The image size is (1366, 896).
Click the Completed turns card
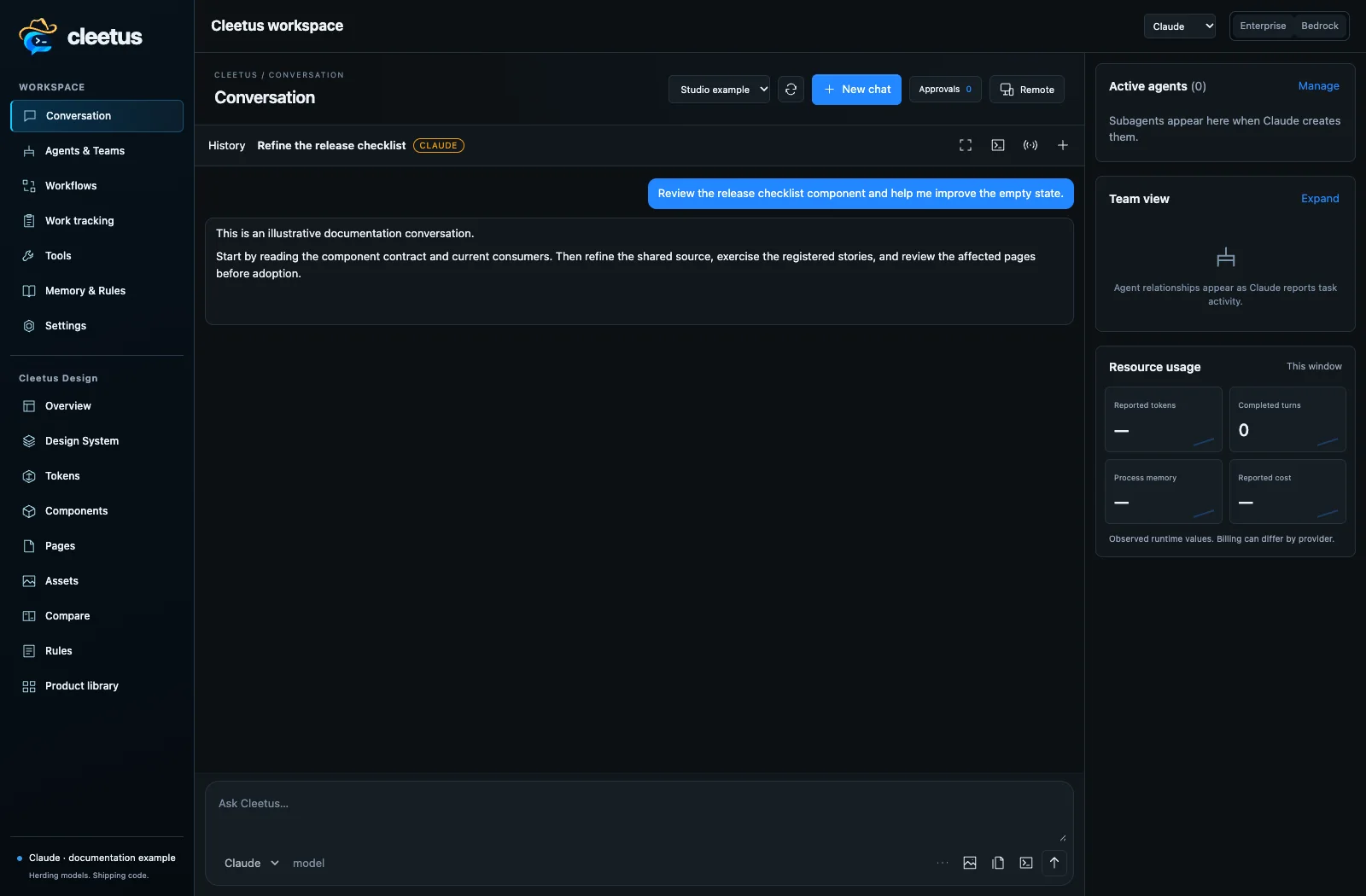[1287, 420]
